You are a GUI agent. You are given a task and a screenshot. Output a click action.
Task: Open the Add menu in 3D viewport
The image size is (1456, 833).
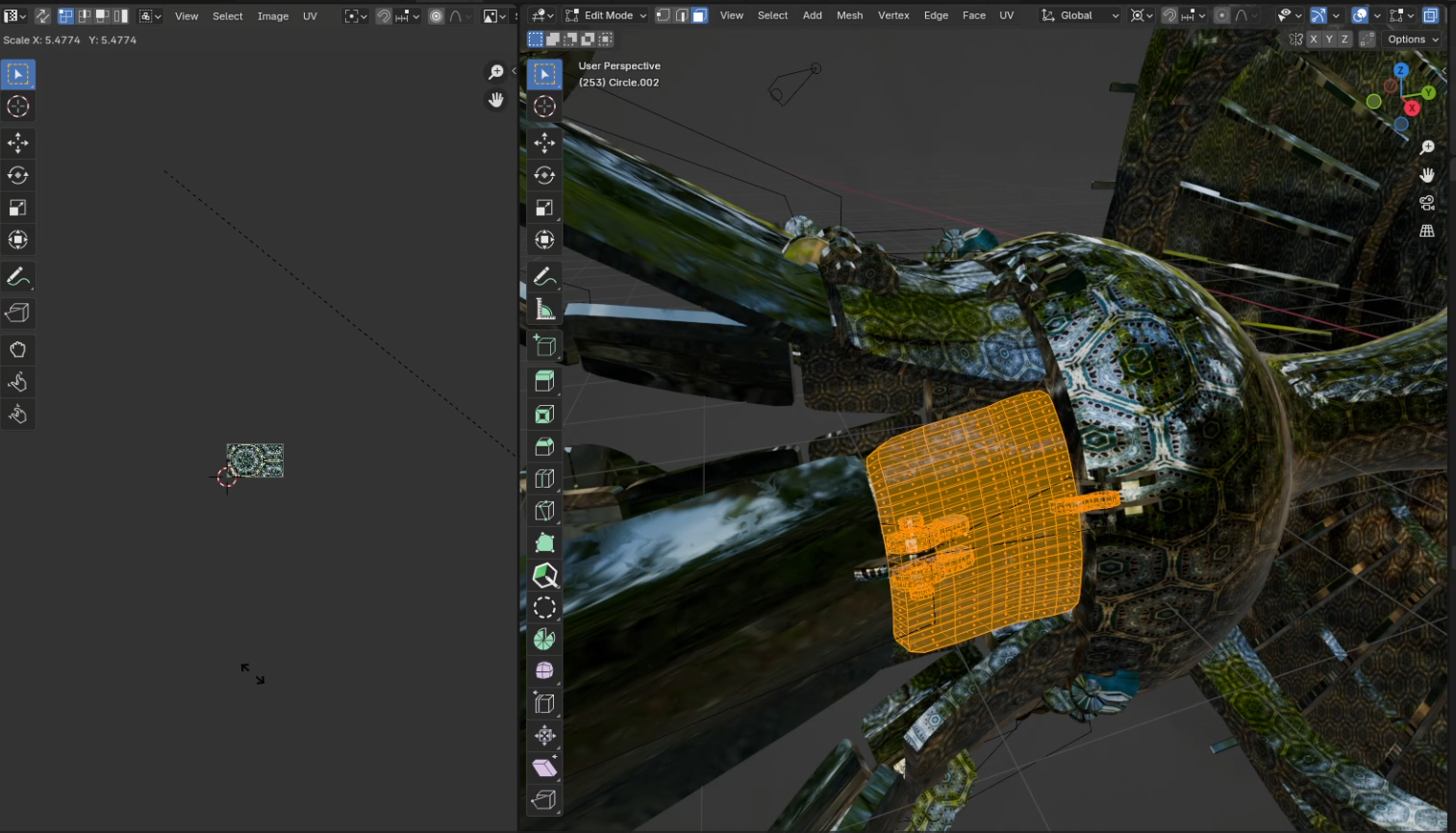coord(813,15)
